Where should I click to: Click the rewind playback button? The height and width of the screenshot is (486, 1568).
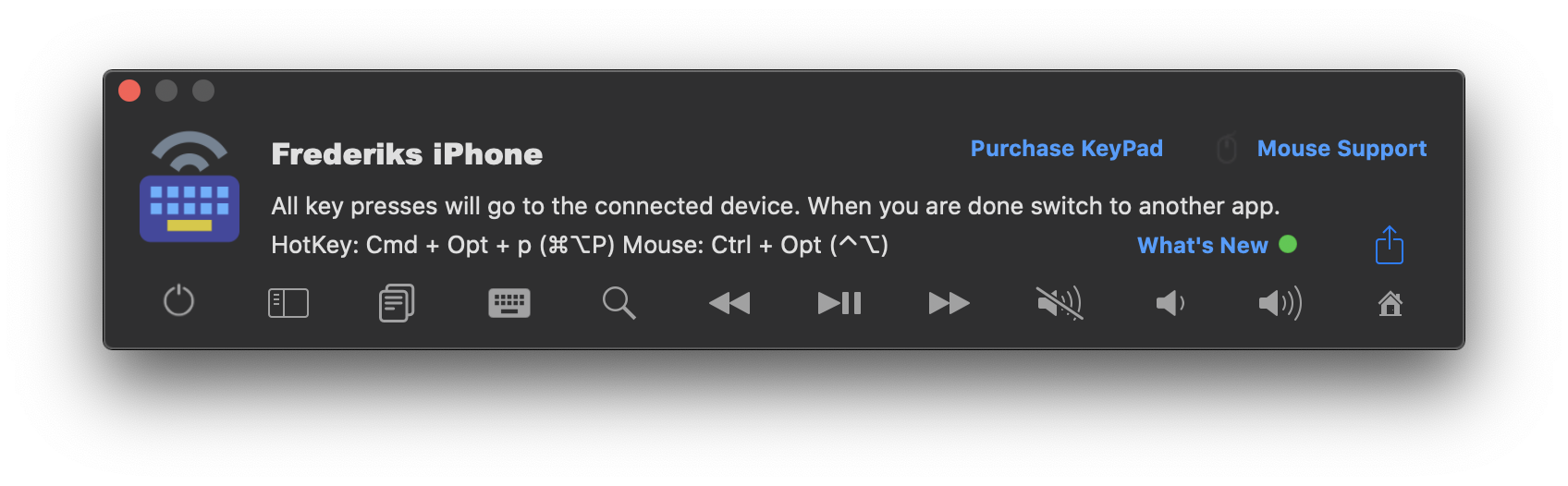(x=729, y=303)
